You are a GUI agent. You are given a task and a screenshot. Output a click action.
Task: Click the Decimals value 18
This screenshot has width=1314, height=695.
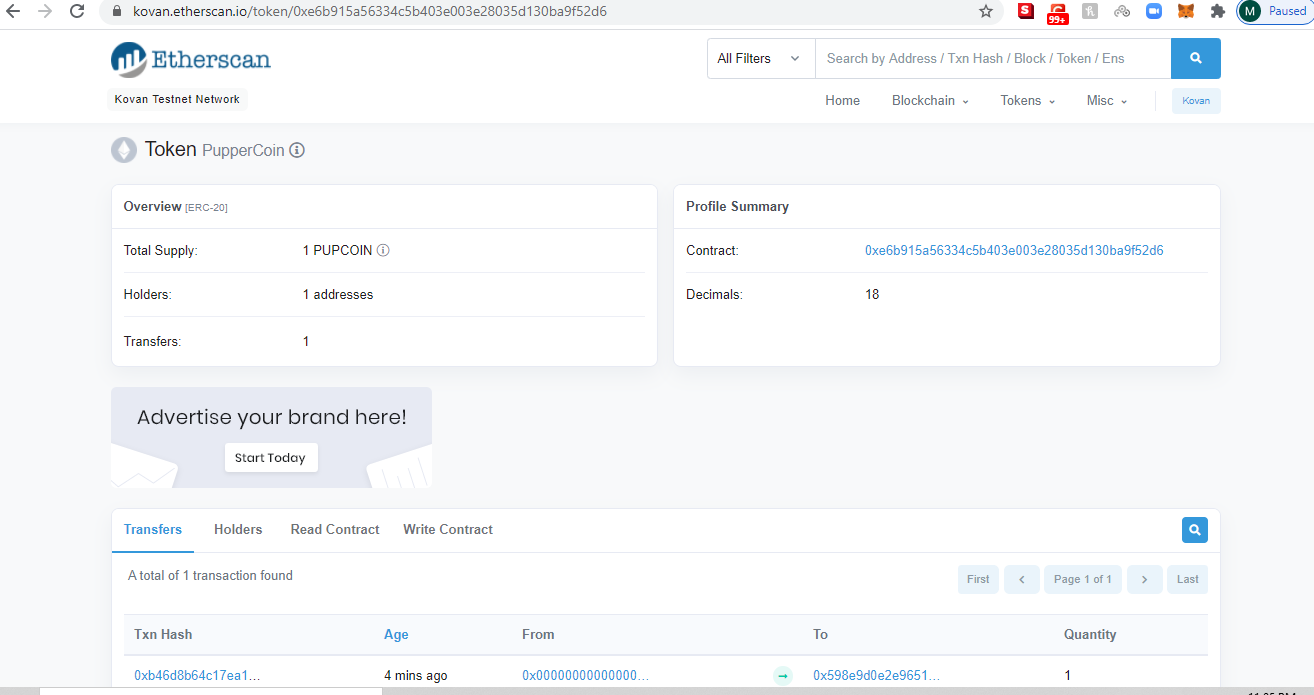[872, 295]
